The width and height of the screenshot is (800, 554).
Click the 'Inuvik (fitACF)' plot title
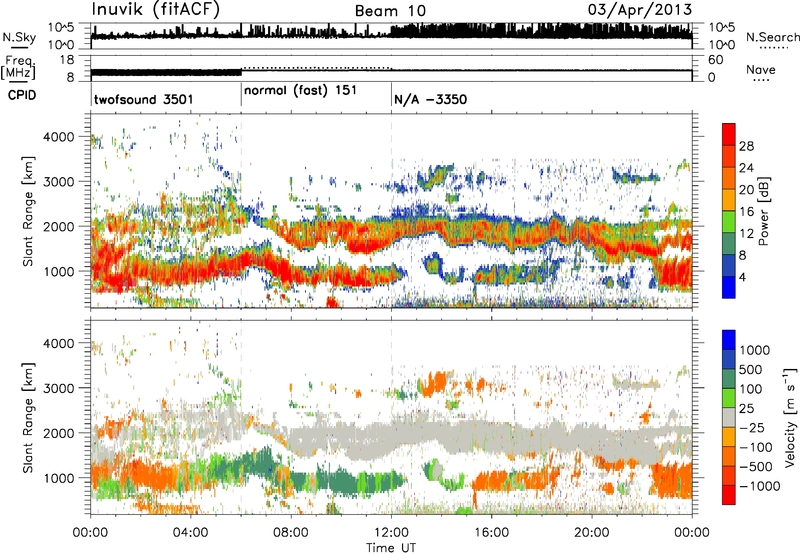pos(156,9)
